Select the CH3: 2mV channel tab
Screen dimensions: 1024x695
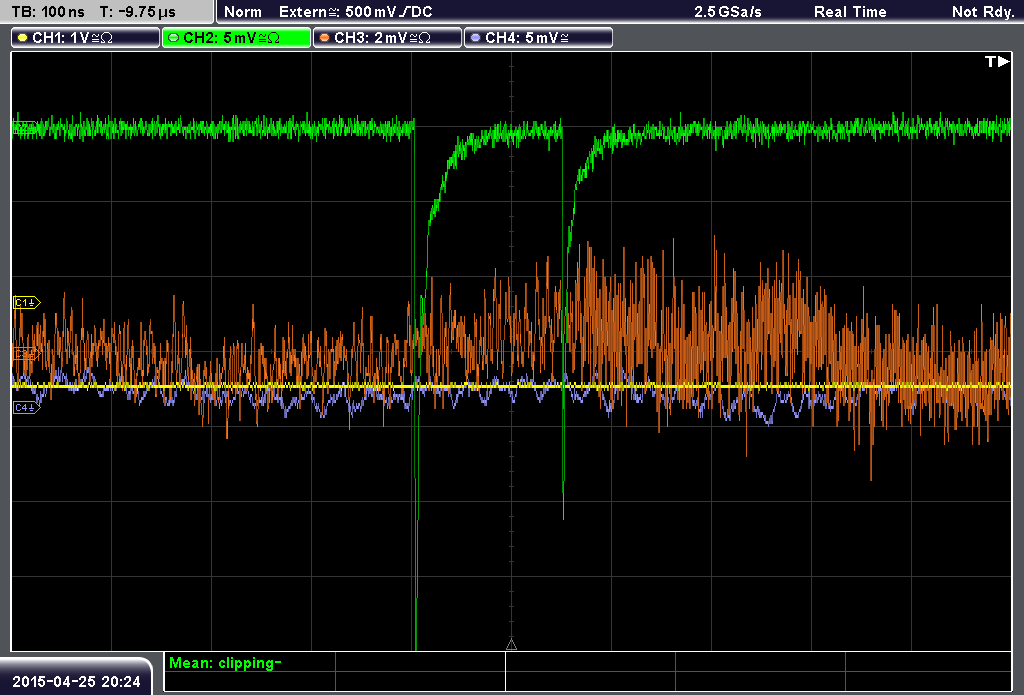tap(387, 38)
